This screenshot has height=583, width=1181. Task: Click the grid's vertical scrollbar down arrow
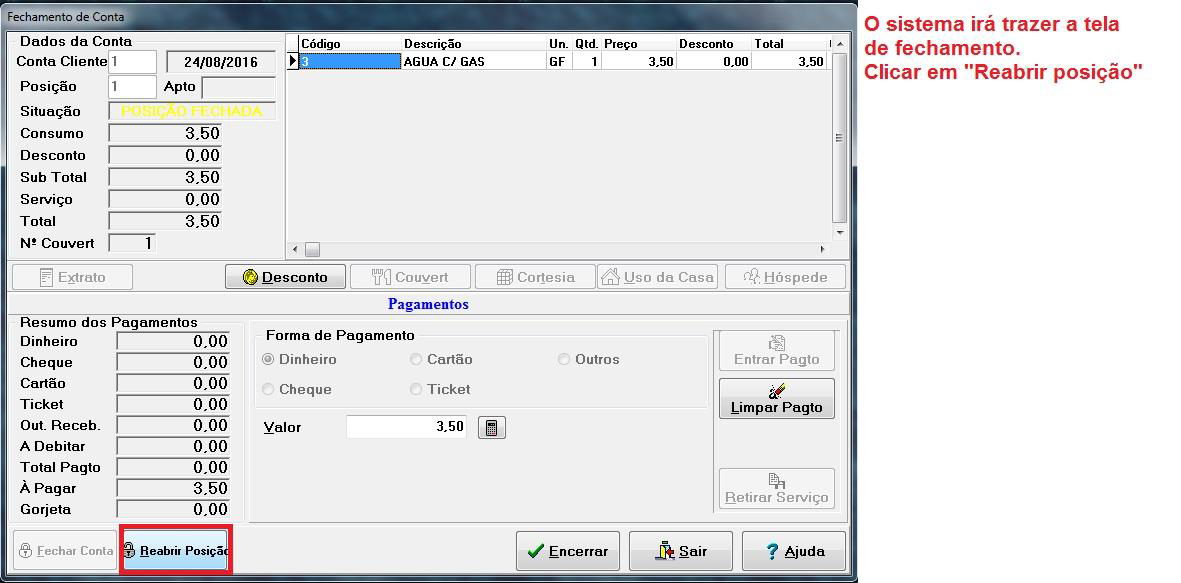coord(839,233)
